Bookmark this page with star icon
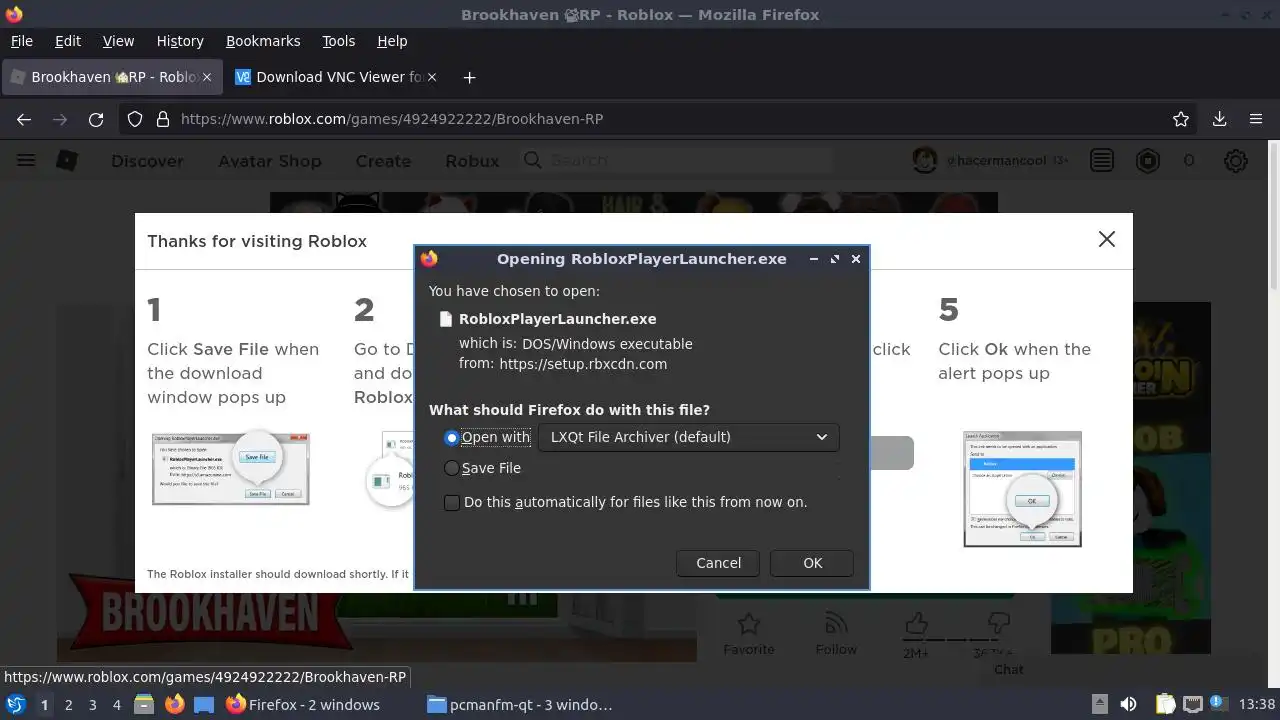 coord(1181,119)
